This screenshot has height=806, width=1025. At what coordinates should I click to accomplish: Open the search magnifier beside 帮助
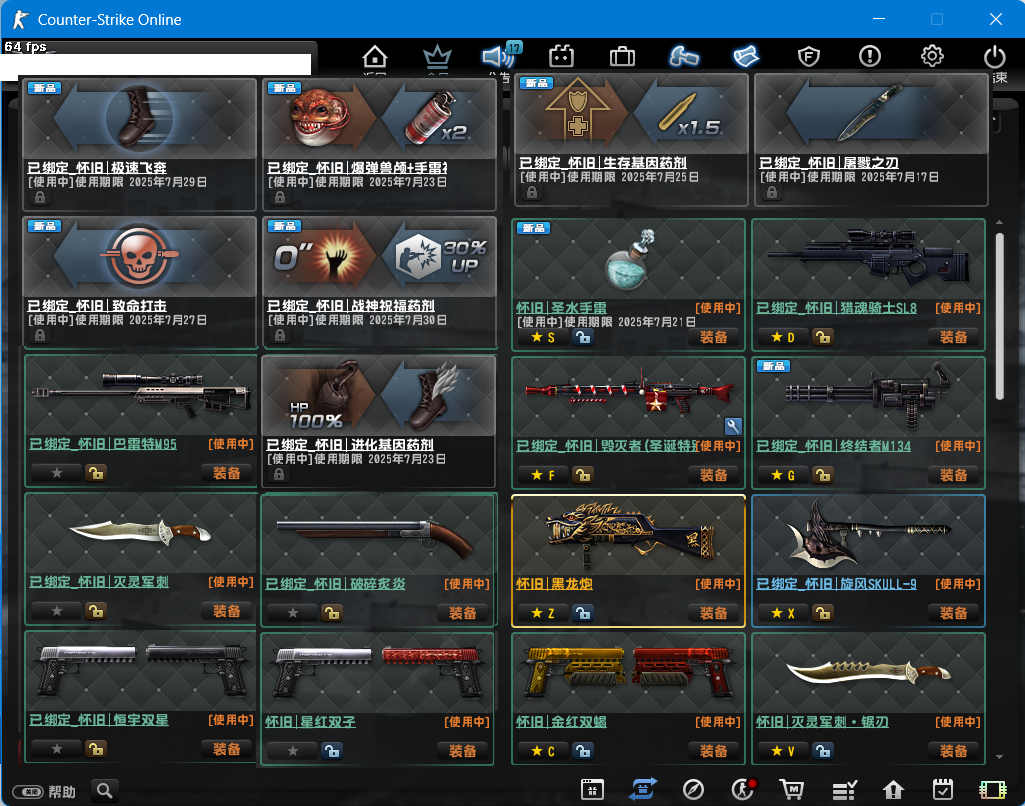tap(105, 791)
